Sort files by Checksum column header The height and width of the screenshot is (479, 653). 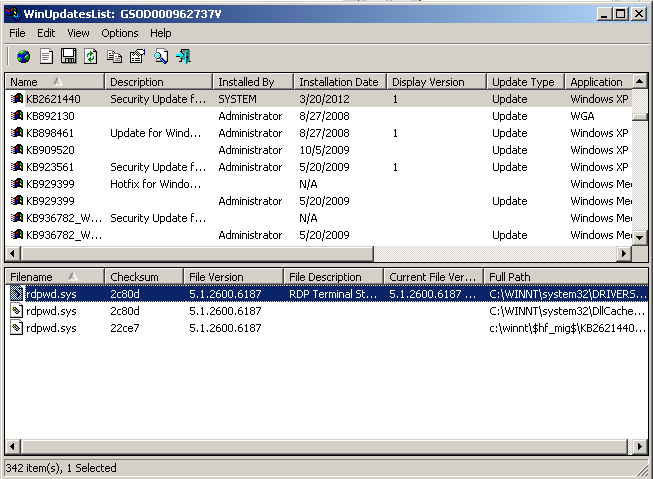(144, 276)
